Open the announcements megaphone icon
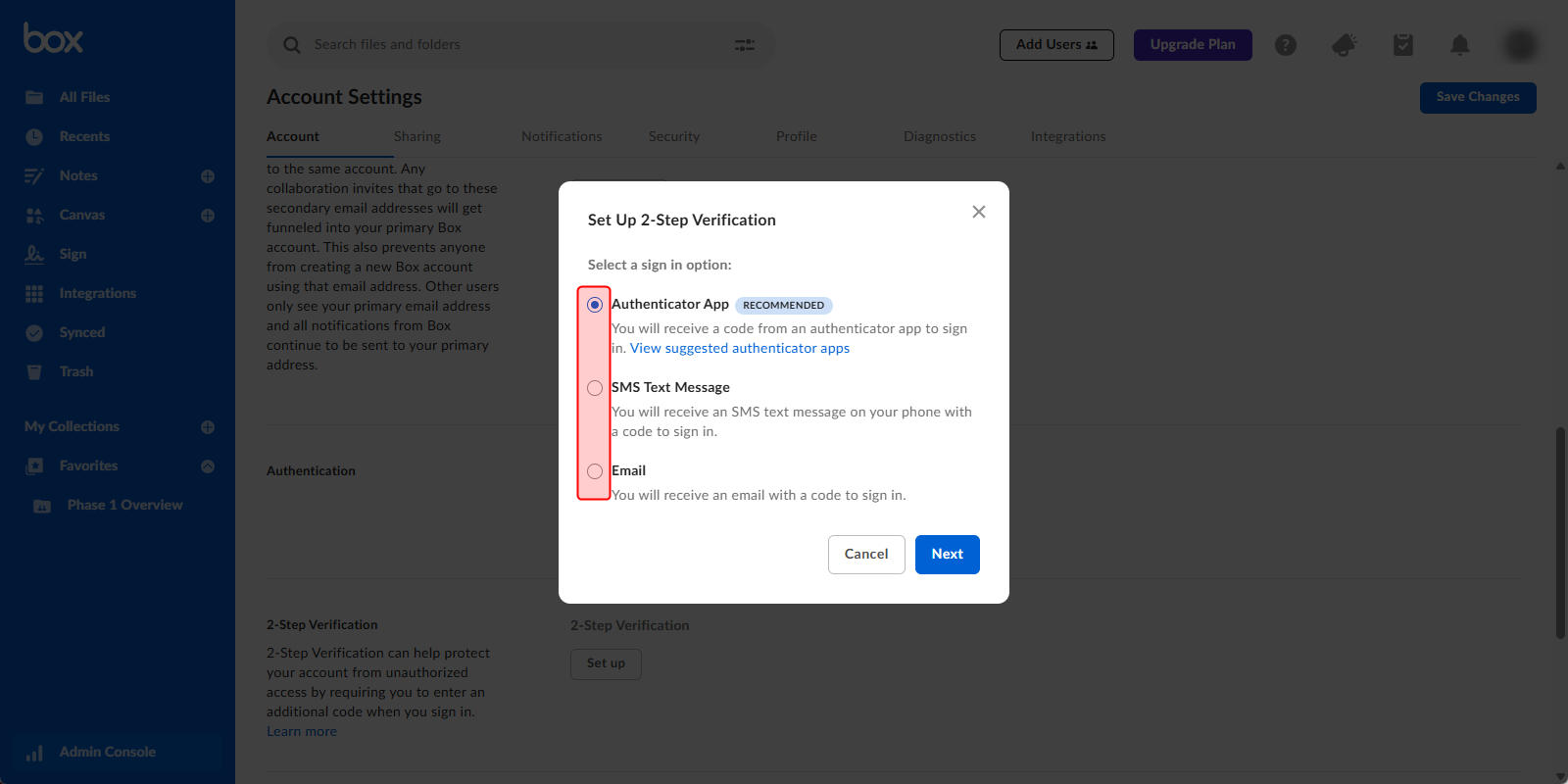This screenshot has width=1568, height=784. coord(1345,45)
